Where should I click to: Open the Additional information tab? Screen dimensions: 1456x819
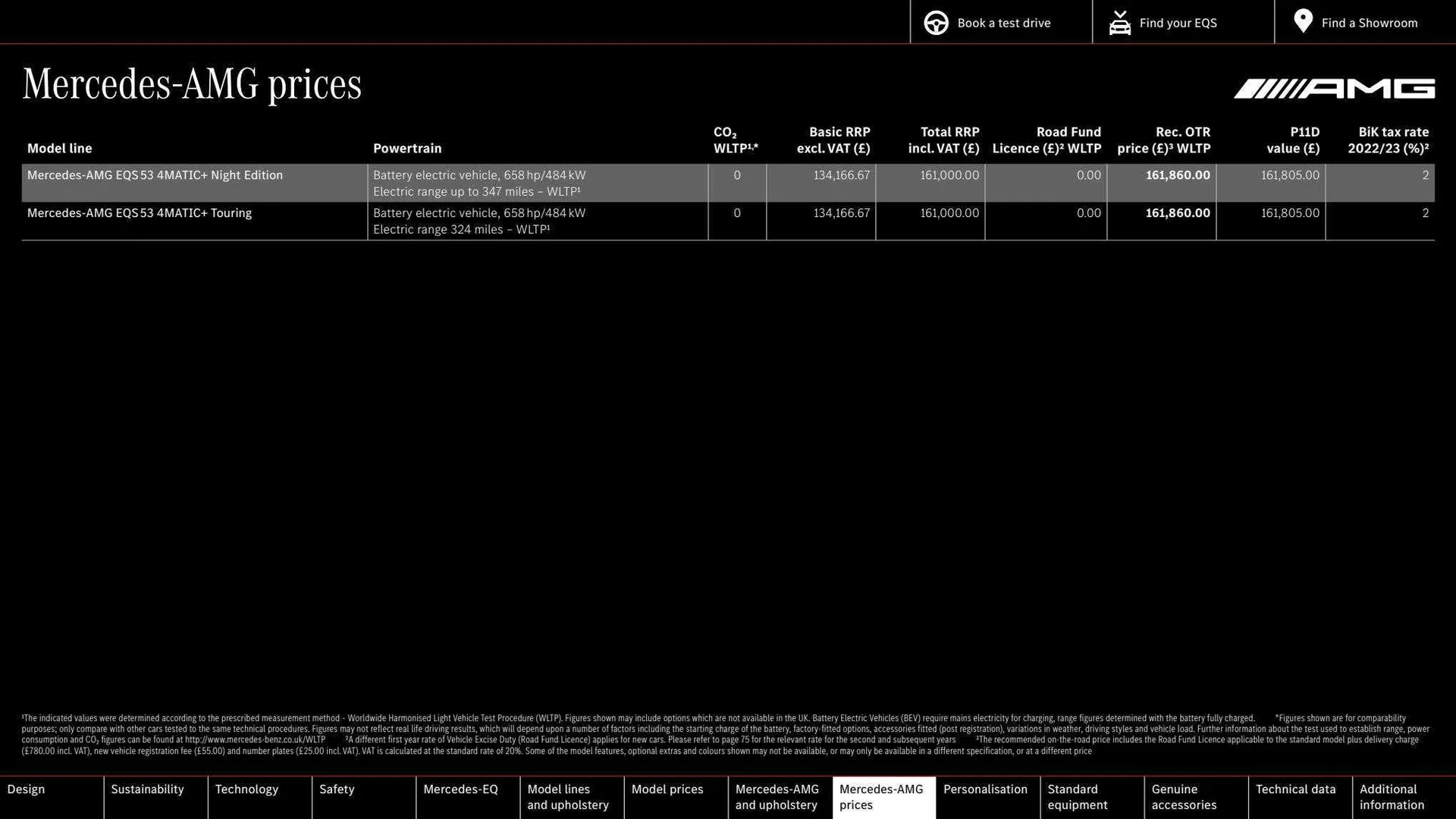point(1392,797)
